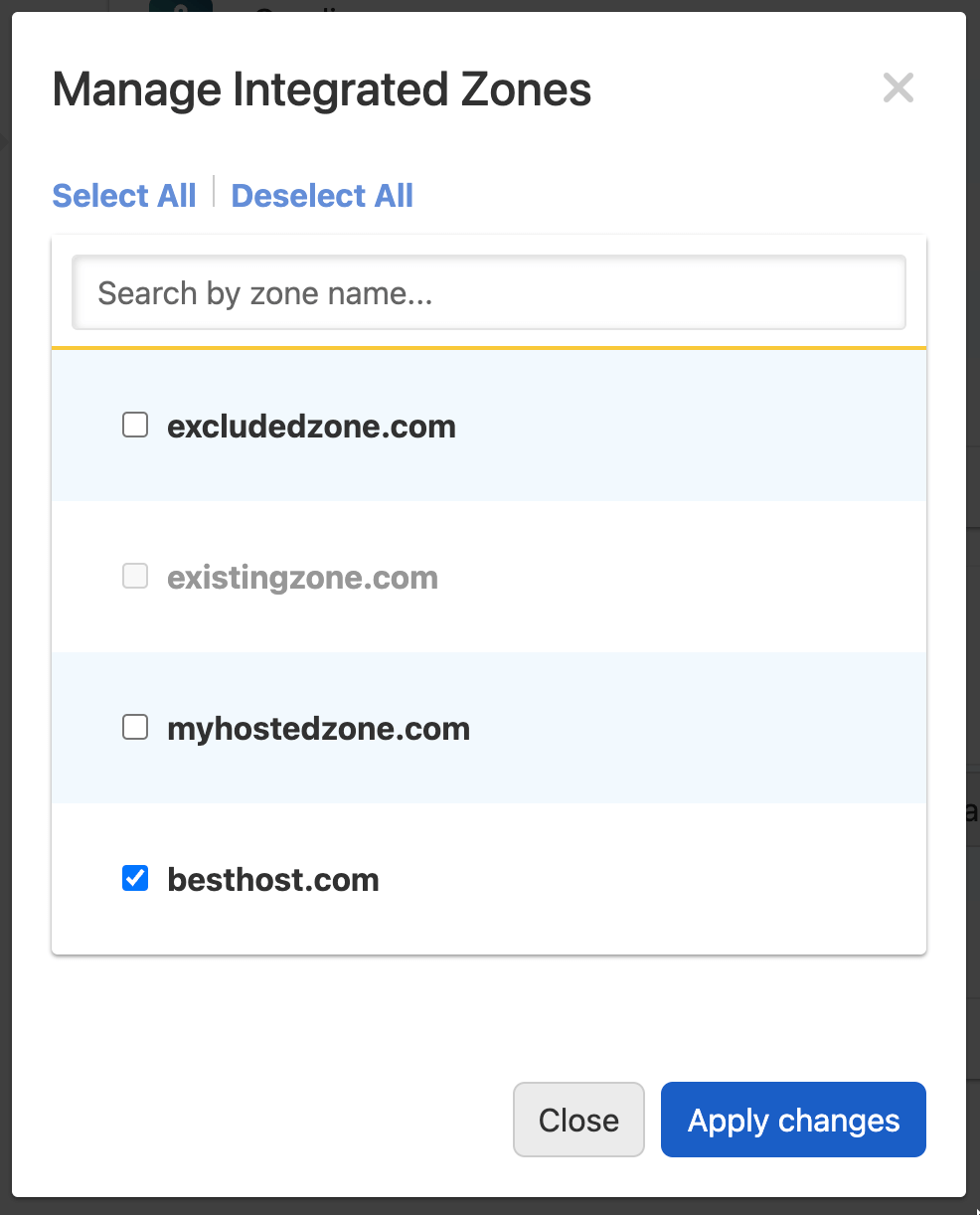Apply changes to integrated zones

point(792,1120)
